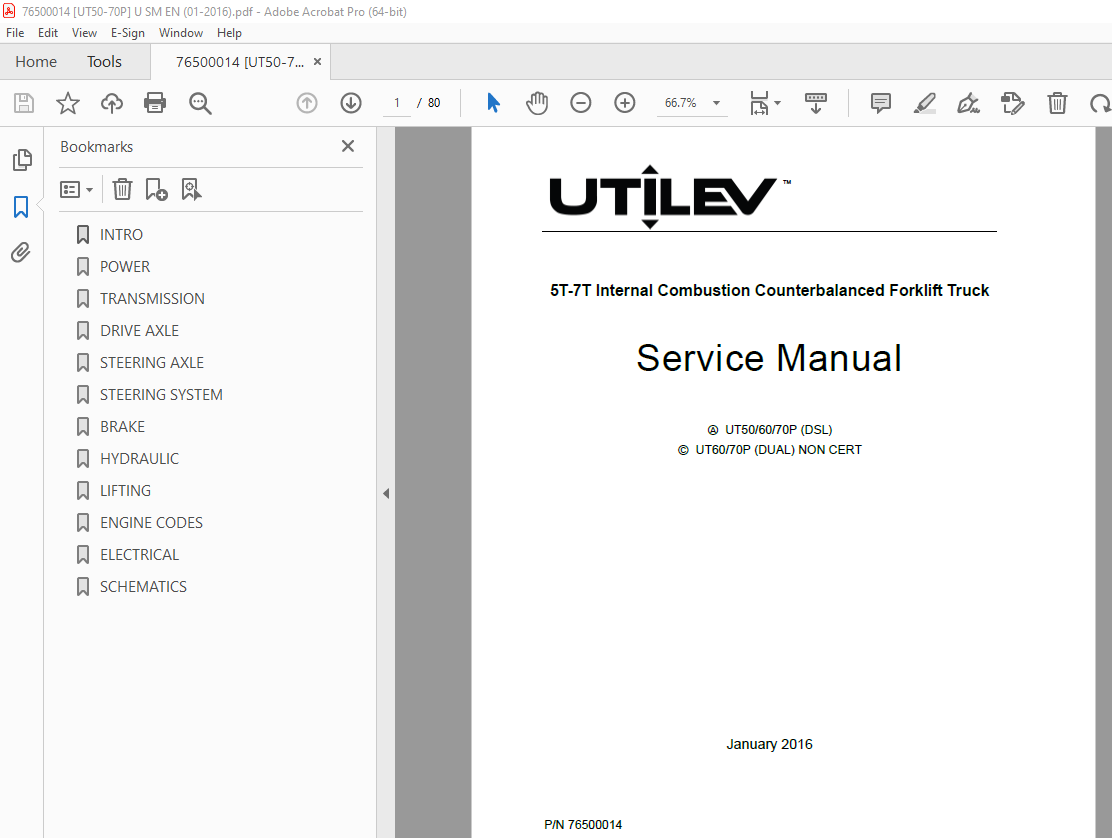The height and width of the screenshot is (838, 1112).
Task: Jump to the STEERING SYSTEM bookmark
Action: tap(161, 394)
